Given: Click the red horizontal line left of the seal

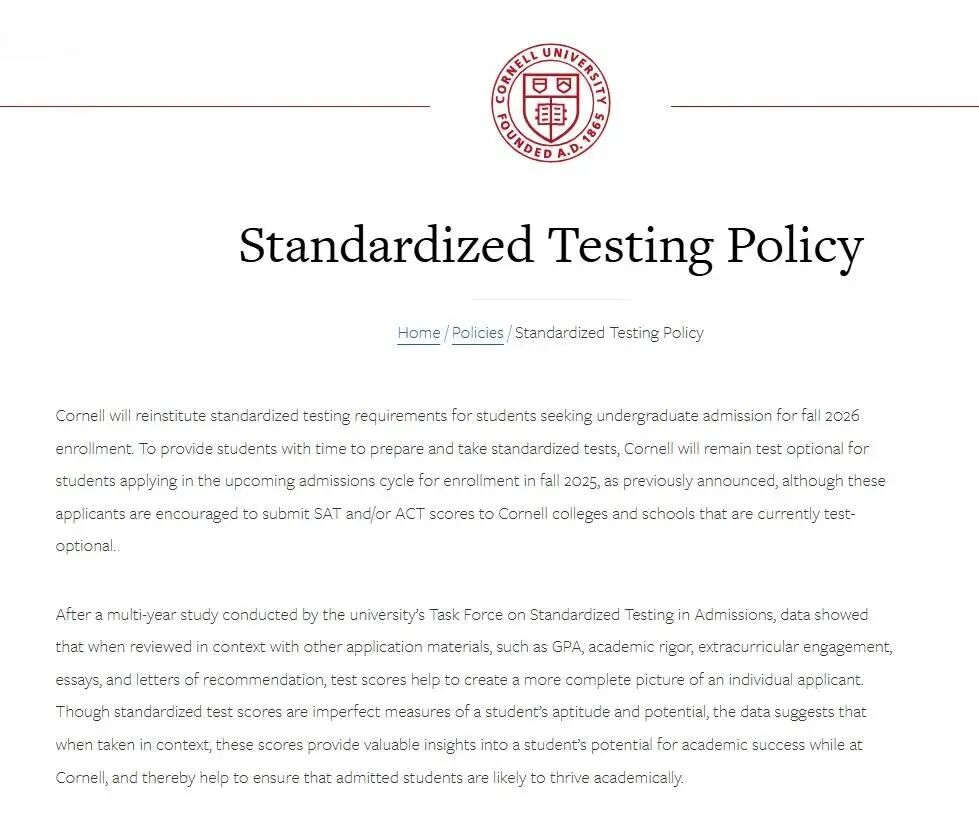Looking at the screenshot, I should pos(215,106).
